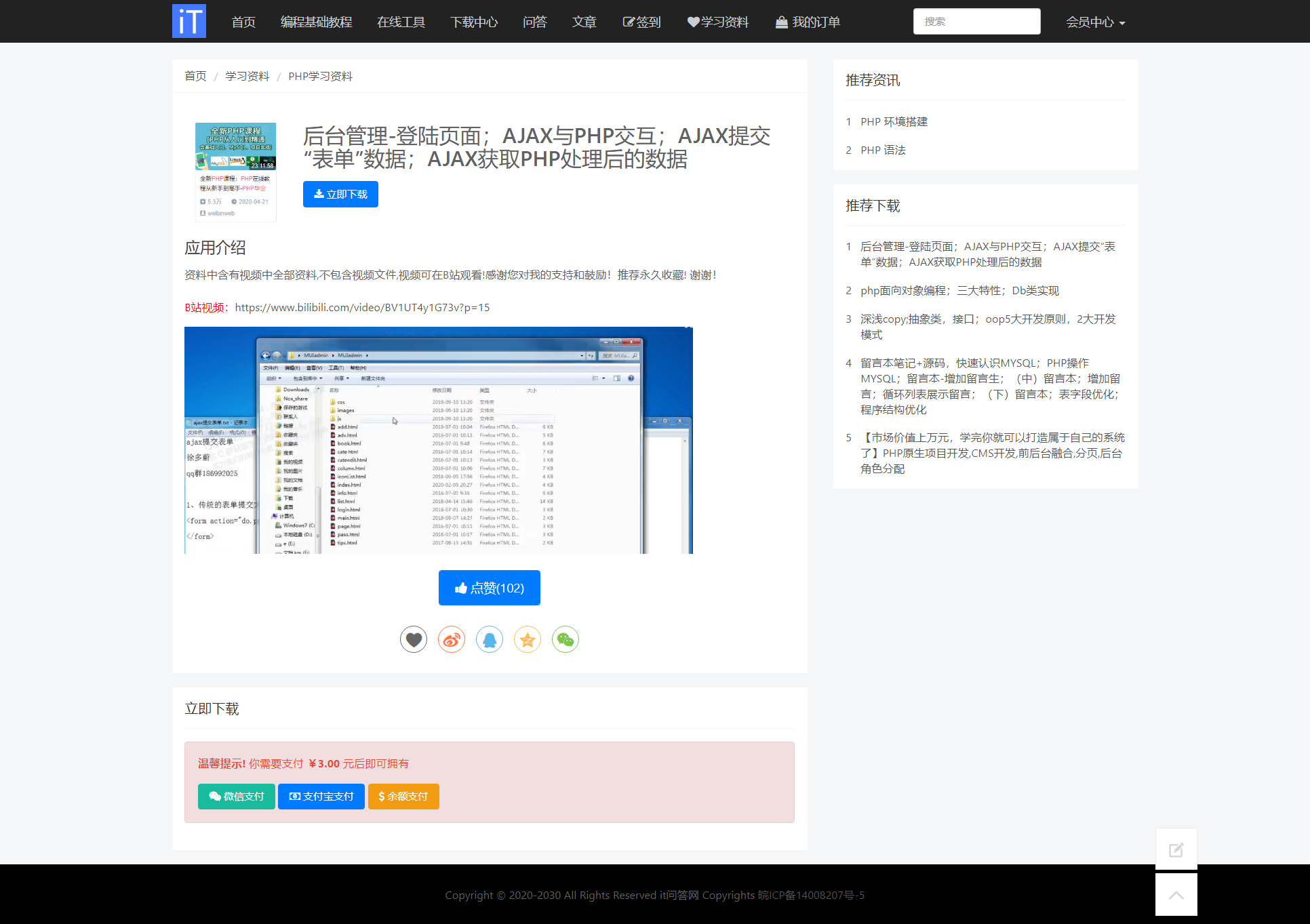1310x924 pixels.
Task: Share to QQ via penguin icon
Action: (490, 639)
